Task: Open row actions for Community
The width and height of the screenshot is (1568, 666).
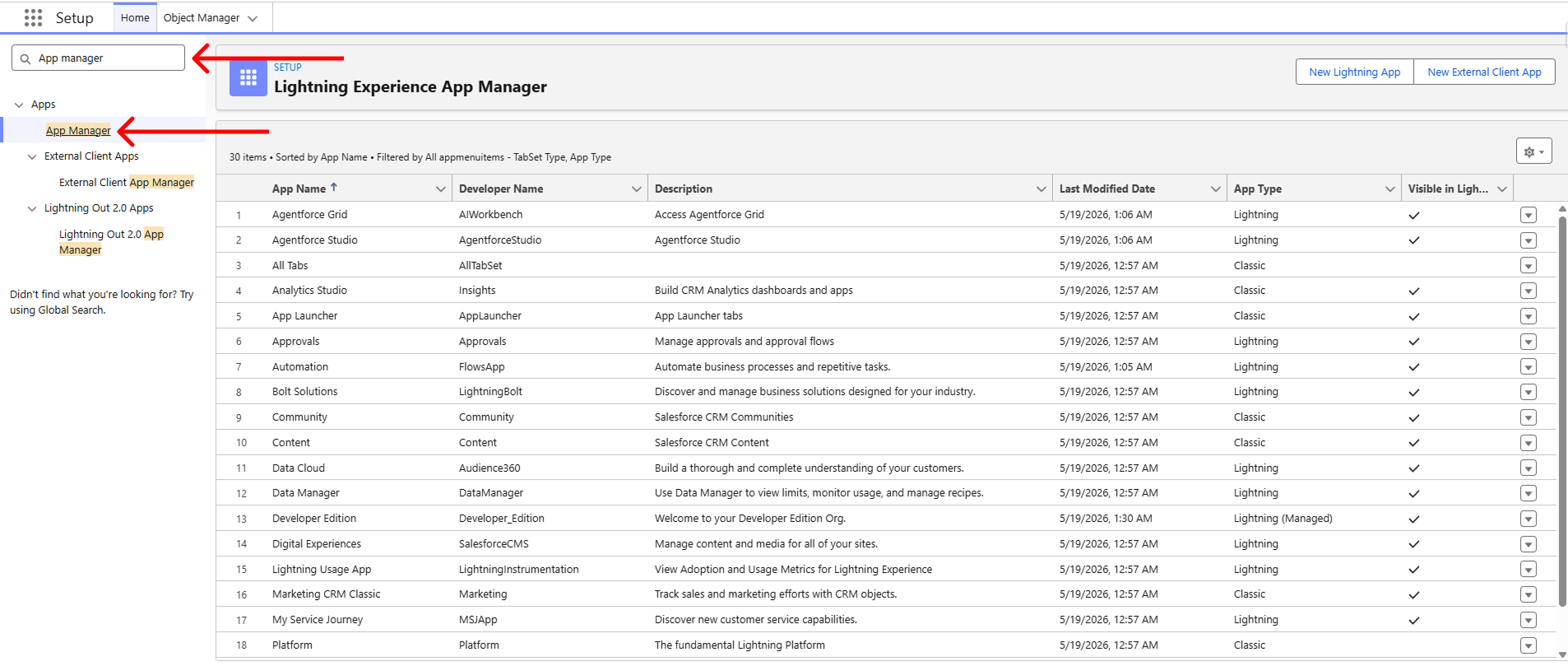Action: [x=1529, y=417]
